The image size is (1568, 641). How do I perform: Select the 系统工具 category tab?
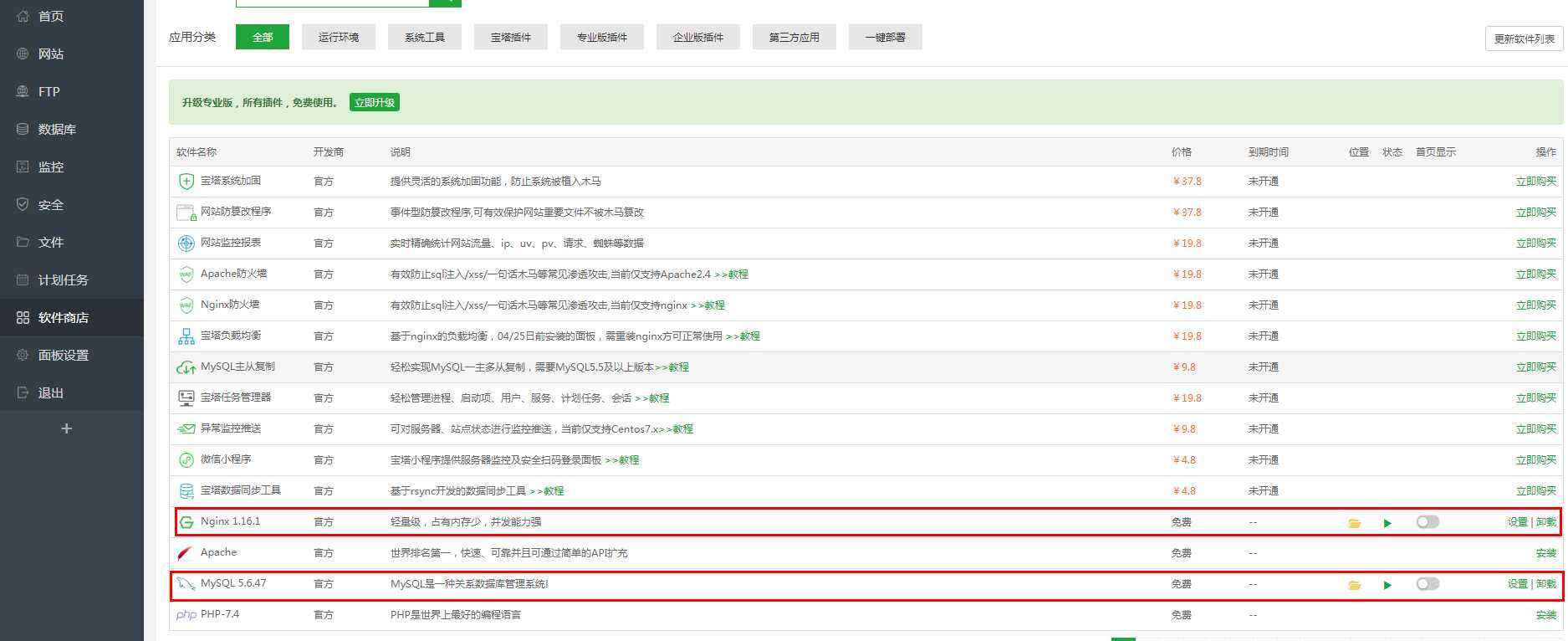[x=425, y=37]
